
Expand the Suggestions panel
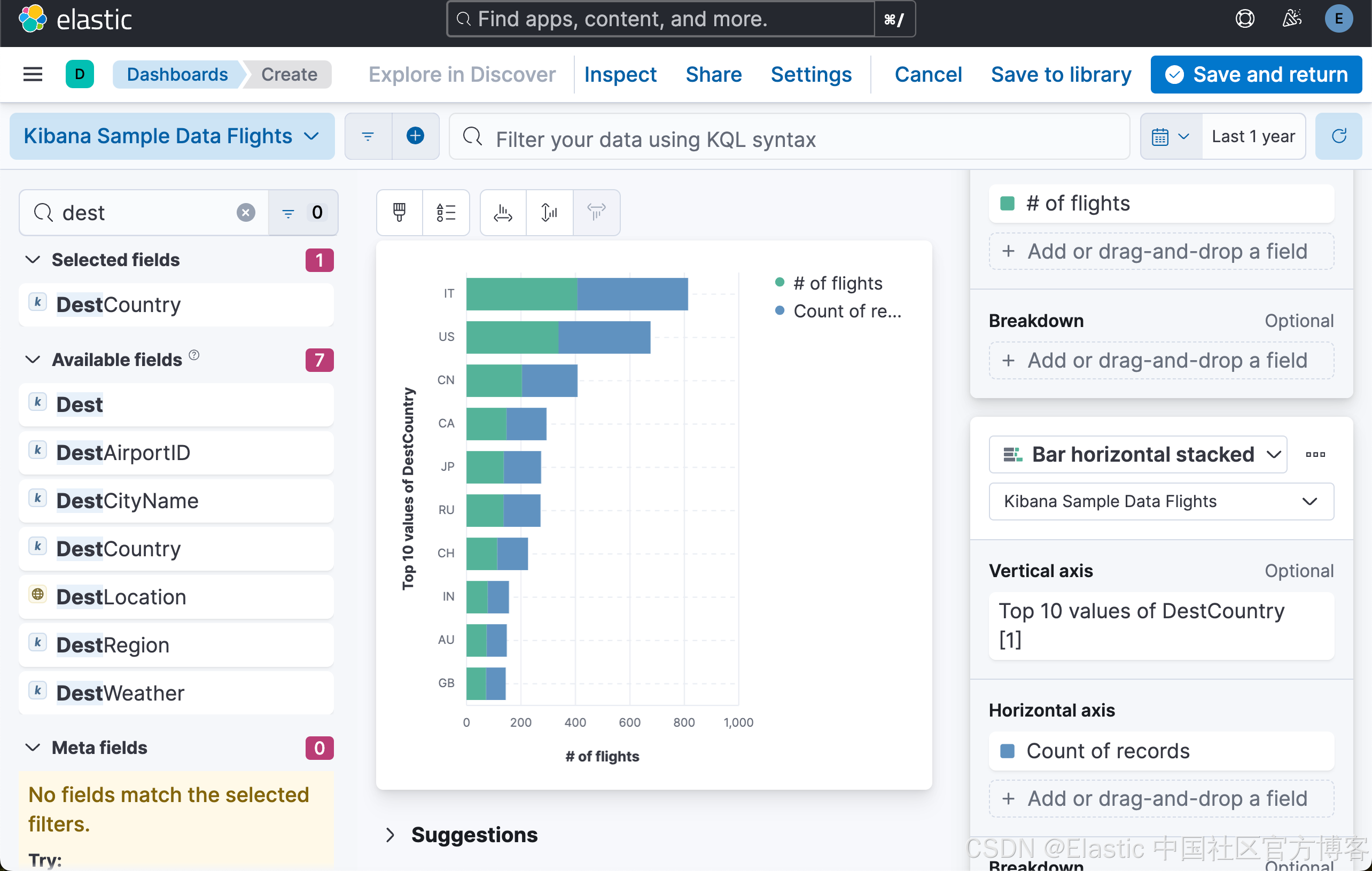tap(391, 835)
